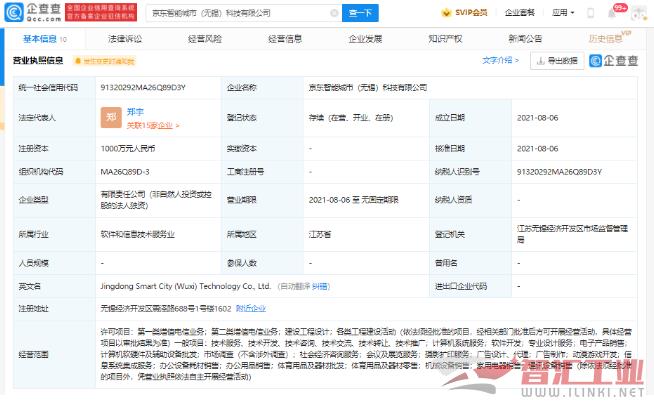Click the yellow tag beside 营业执照信息
The image size is (654, 407).
point(104,61)
